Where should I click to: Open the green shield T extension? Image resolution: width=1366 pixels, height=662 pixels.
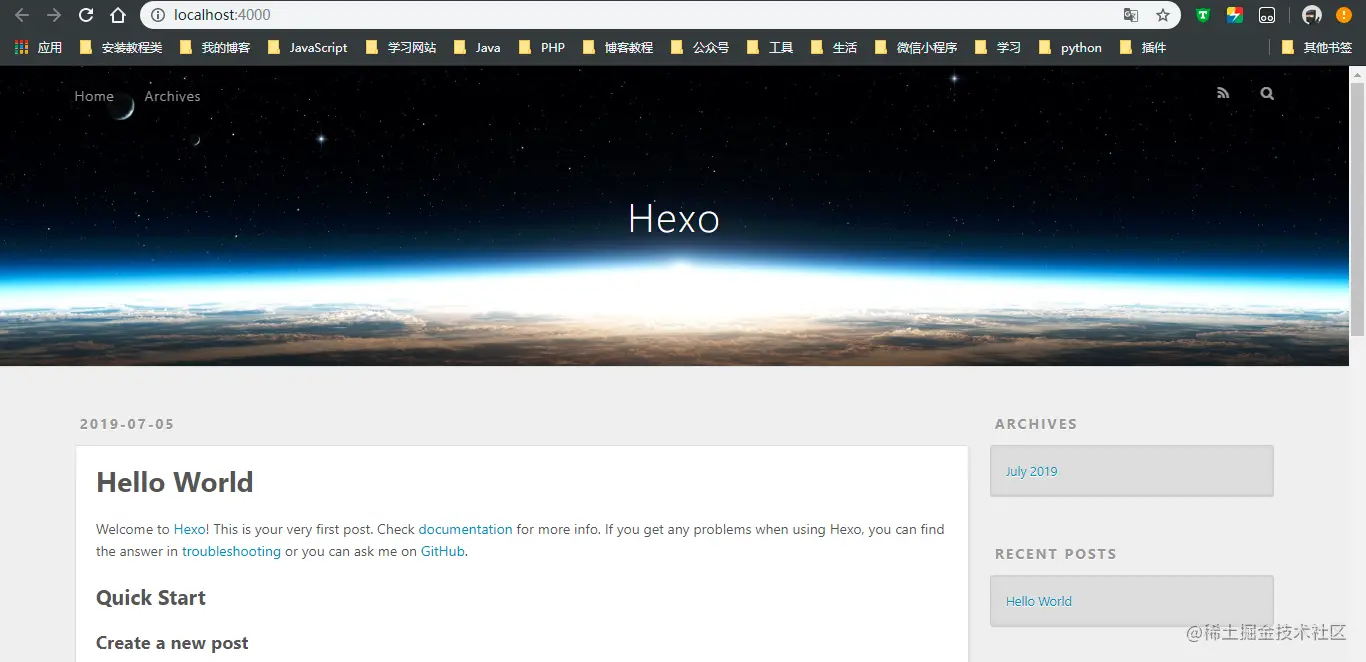tap(1203, 15)
